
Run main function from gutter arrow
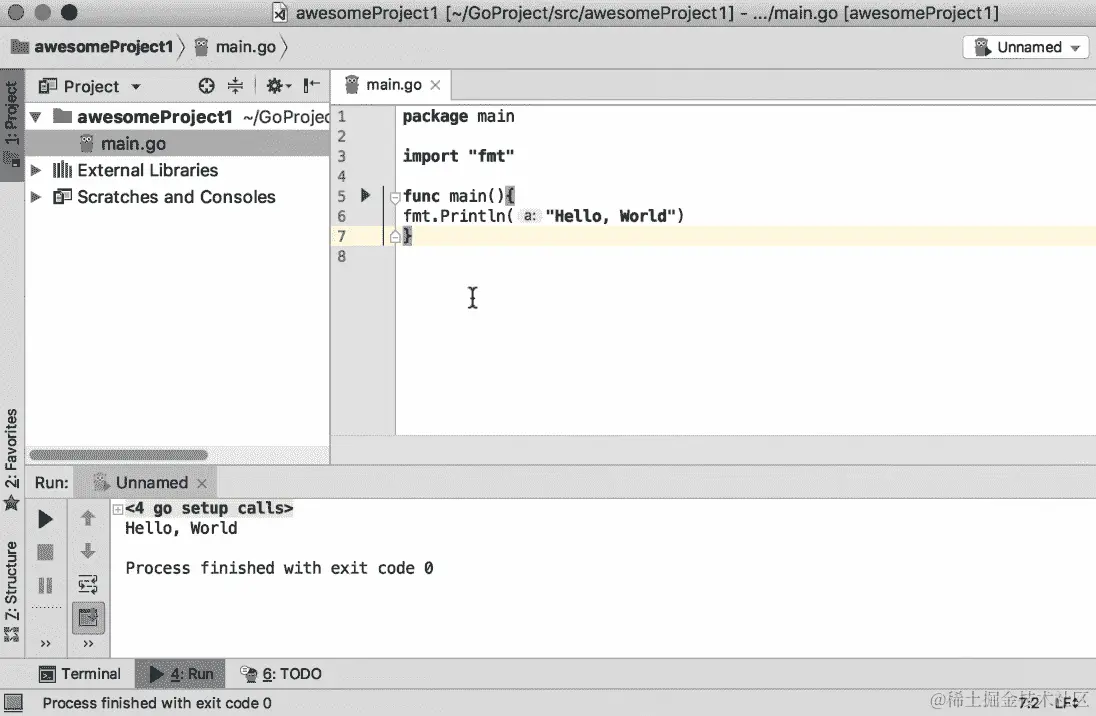click(x=365, y=195)
